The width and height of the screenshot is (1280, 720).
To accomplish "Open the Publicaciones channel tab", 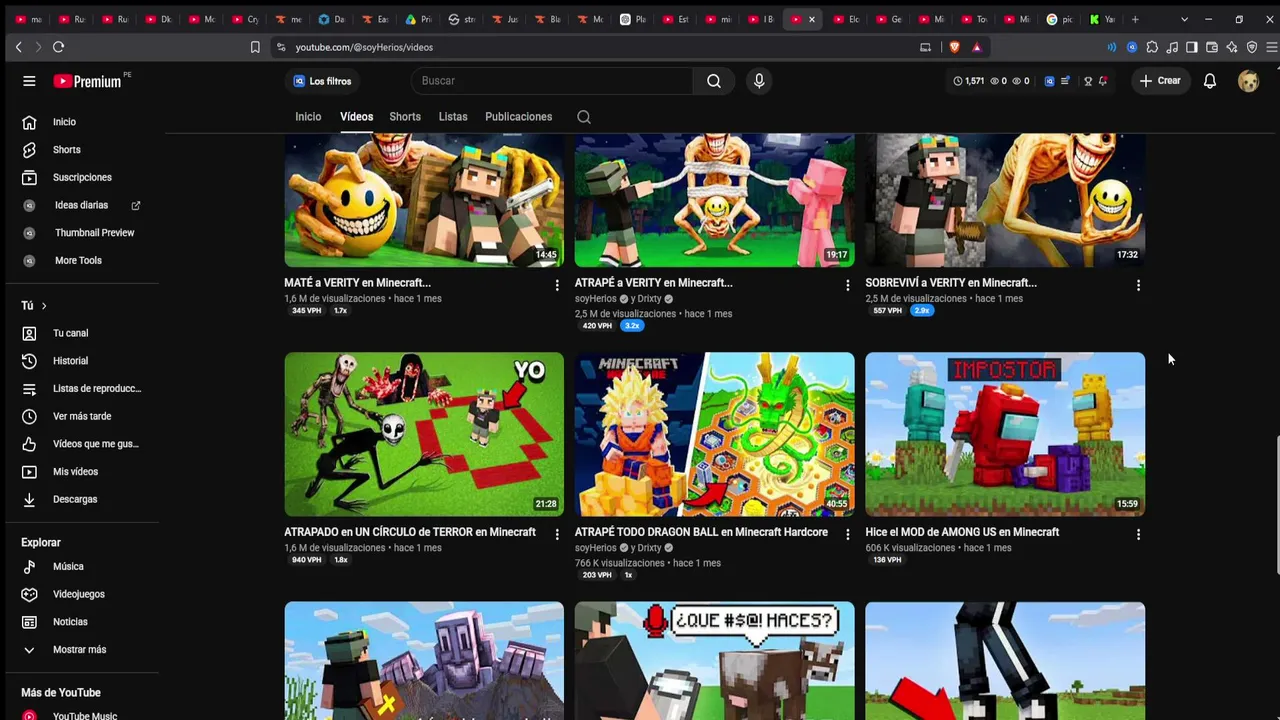I will coord(518,117).
